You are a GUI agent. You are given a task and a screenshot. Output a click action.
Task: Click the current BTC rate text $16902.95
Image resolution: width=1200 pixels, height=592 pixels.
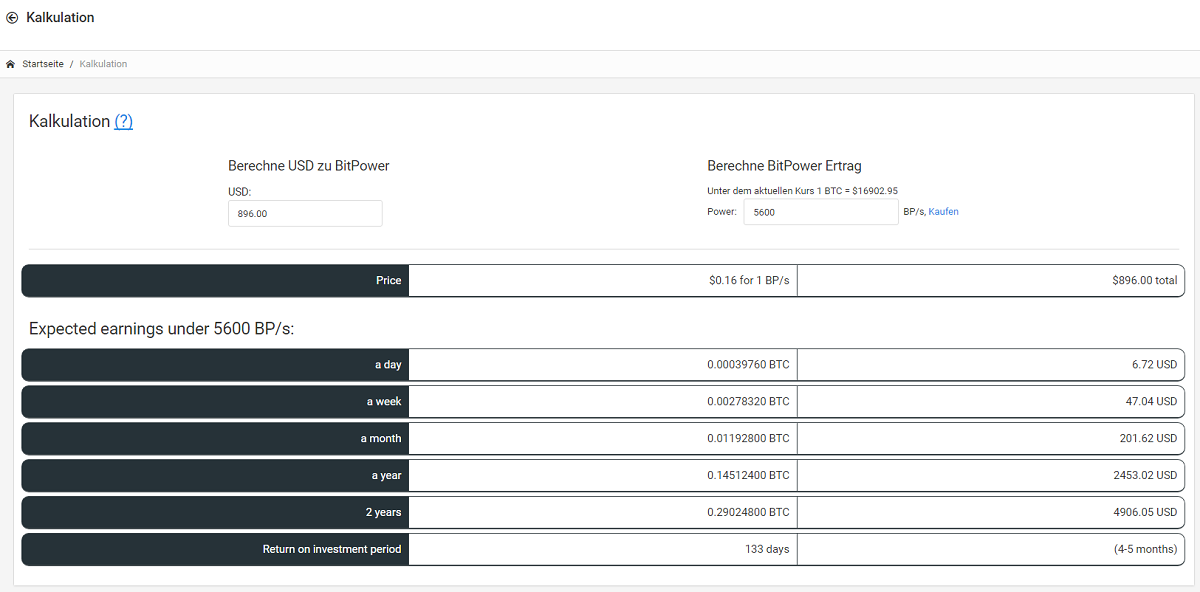[875, 190]
